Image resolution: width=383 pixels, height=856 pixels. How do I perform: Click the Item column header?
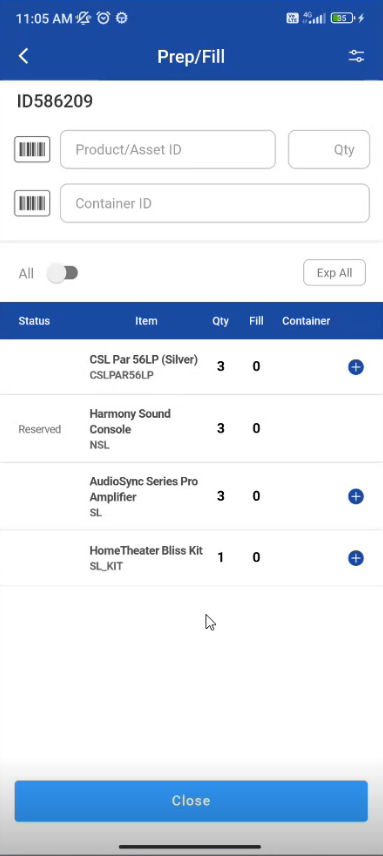(x=146, y=321)
